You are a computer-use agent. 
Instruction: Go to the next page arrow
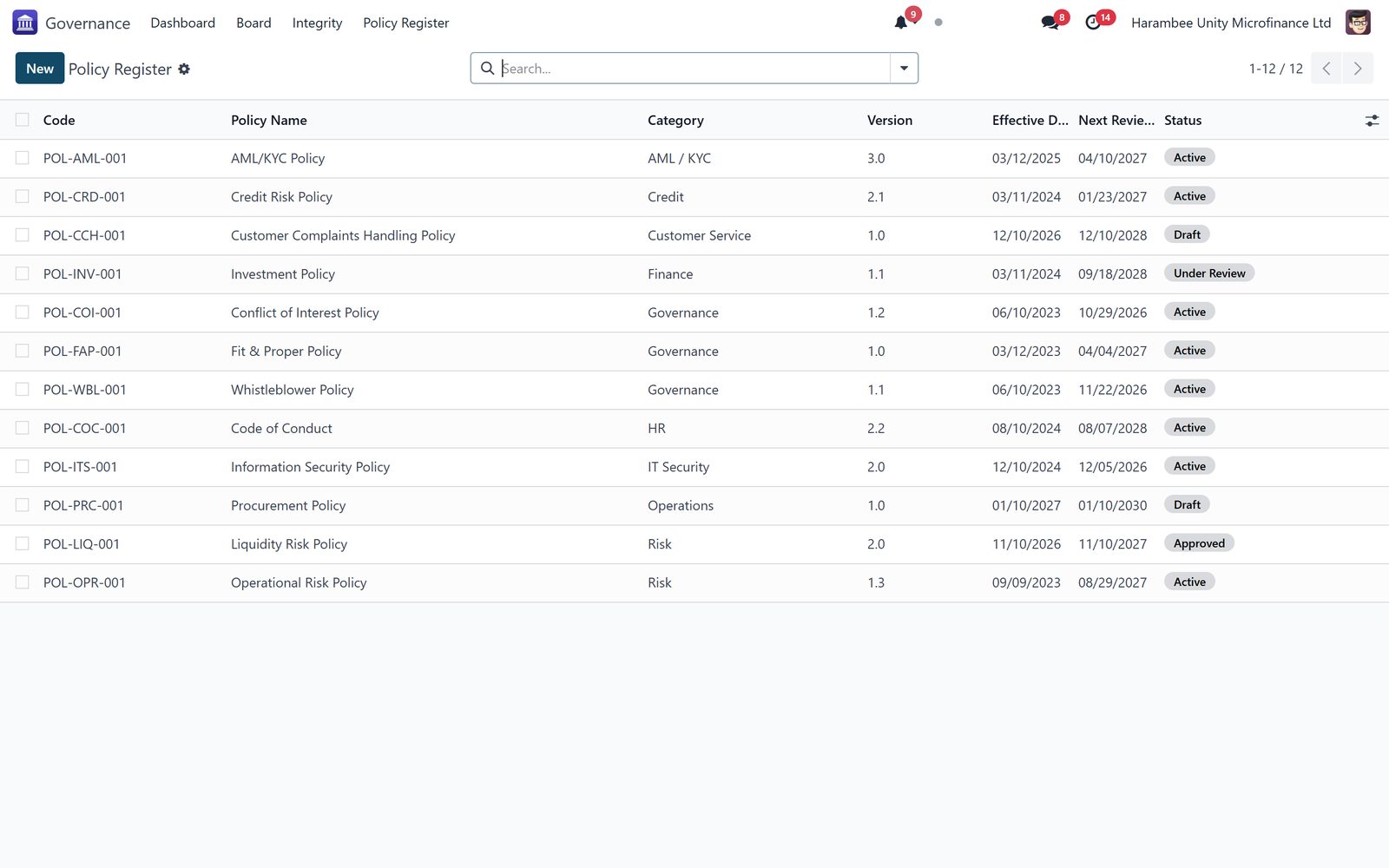[x=1358, y=69]
